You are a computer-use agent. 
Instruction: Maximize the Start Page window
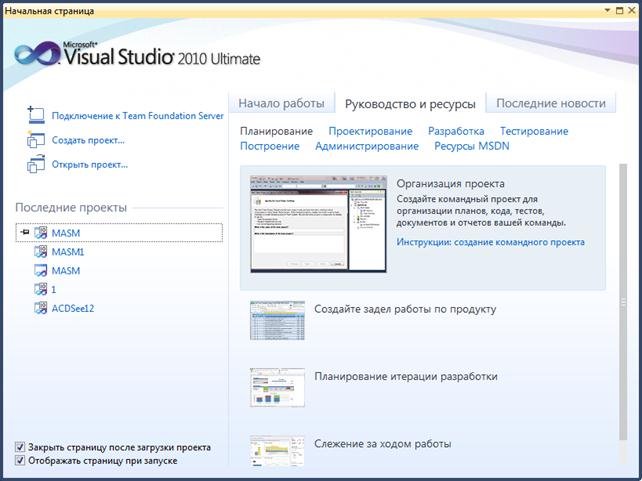pyautogui.click(x=619, y=10)
